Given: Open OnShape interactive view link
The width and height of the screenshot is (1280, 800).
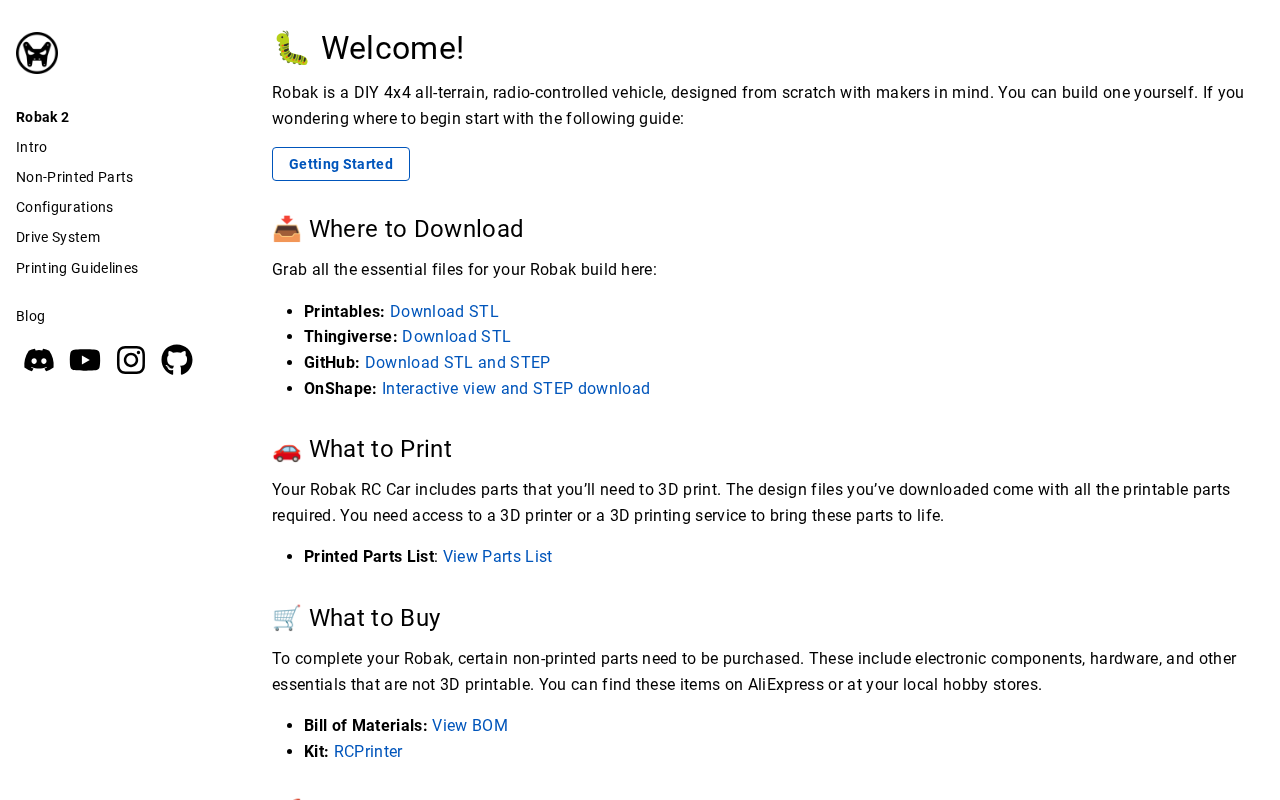Looking at the screenshot, I should tap(516, 389).
